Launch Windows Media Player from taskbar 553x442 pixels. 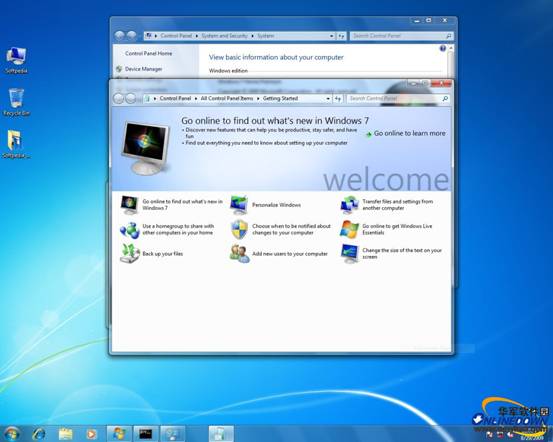91,434
